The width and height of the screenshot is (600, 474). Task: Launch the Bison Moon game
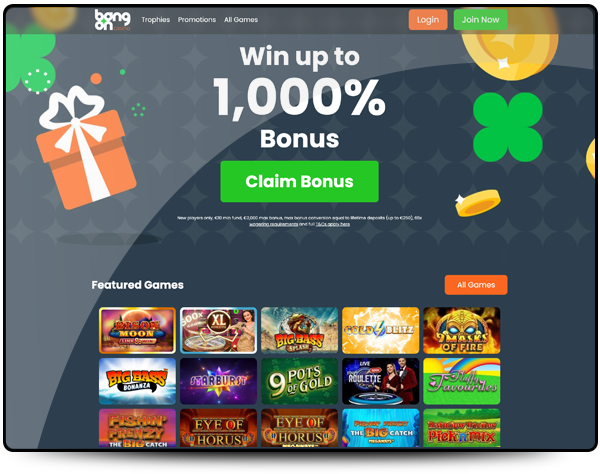click(137, 330)
